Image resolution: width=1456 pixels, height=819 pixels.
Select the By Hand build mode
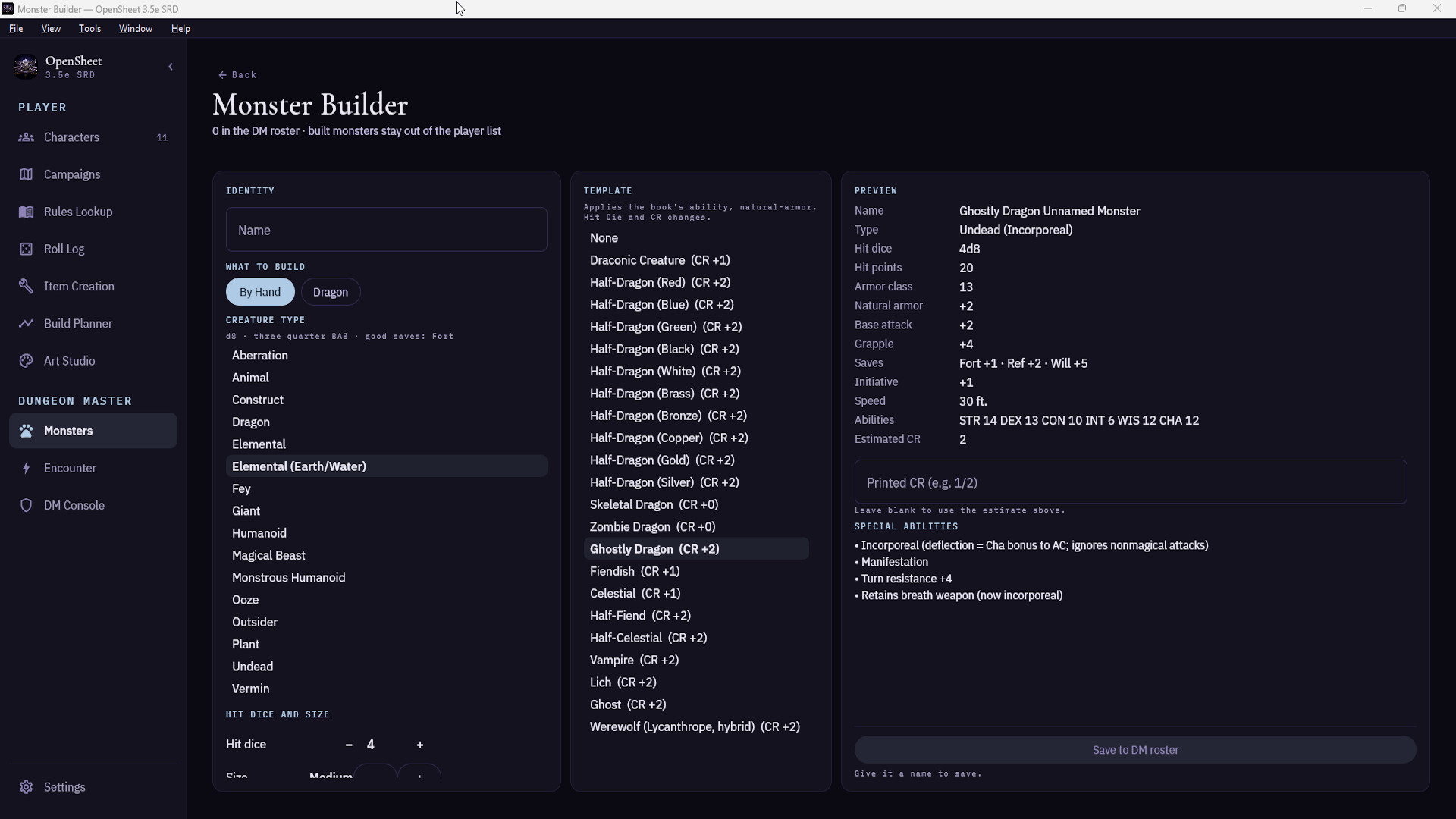pos(260,292)
